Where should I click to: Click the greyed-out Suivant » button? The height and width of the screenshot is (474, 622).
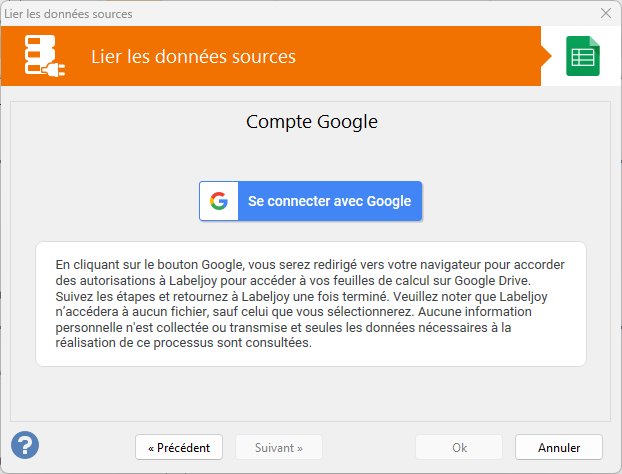279,447
